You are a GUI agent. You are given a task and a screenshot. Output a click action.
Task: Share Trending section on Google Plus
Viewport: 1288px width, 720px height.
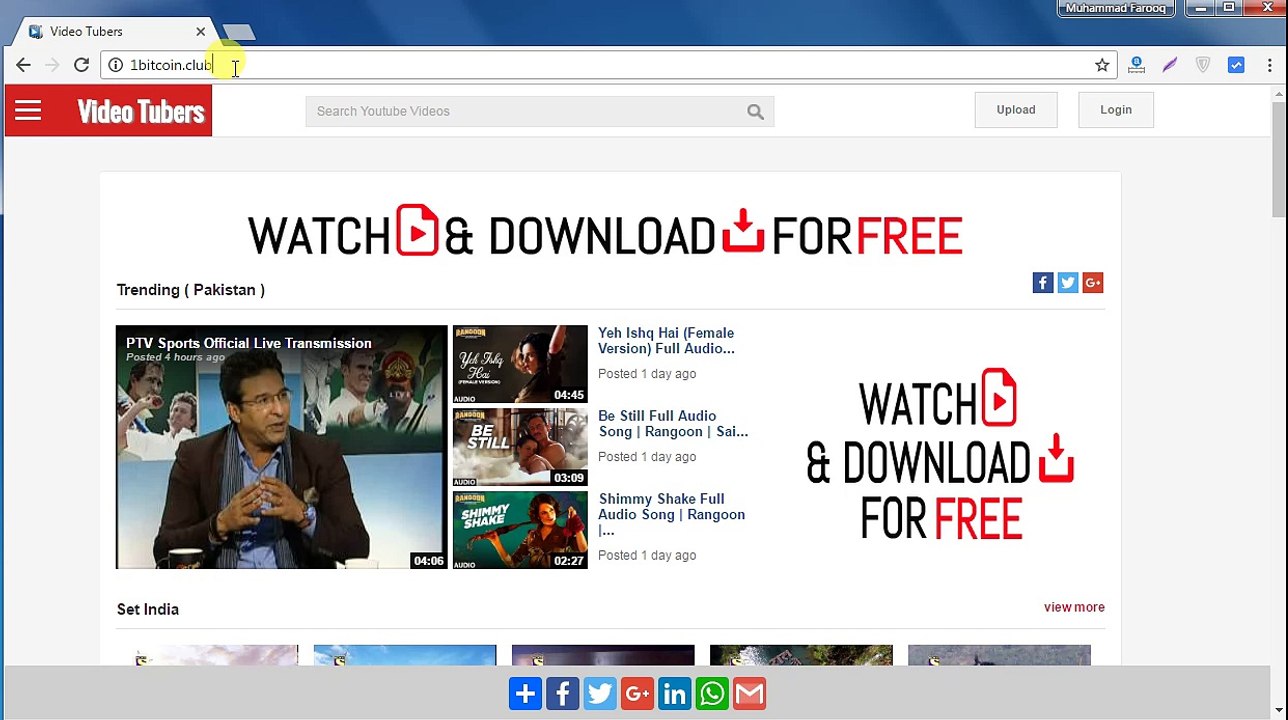point(1093,283)
